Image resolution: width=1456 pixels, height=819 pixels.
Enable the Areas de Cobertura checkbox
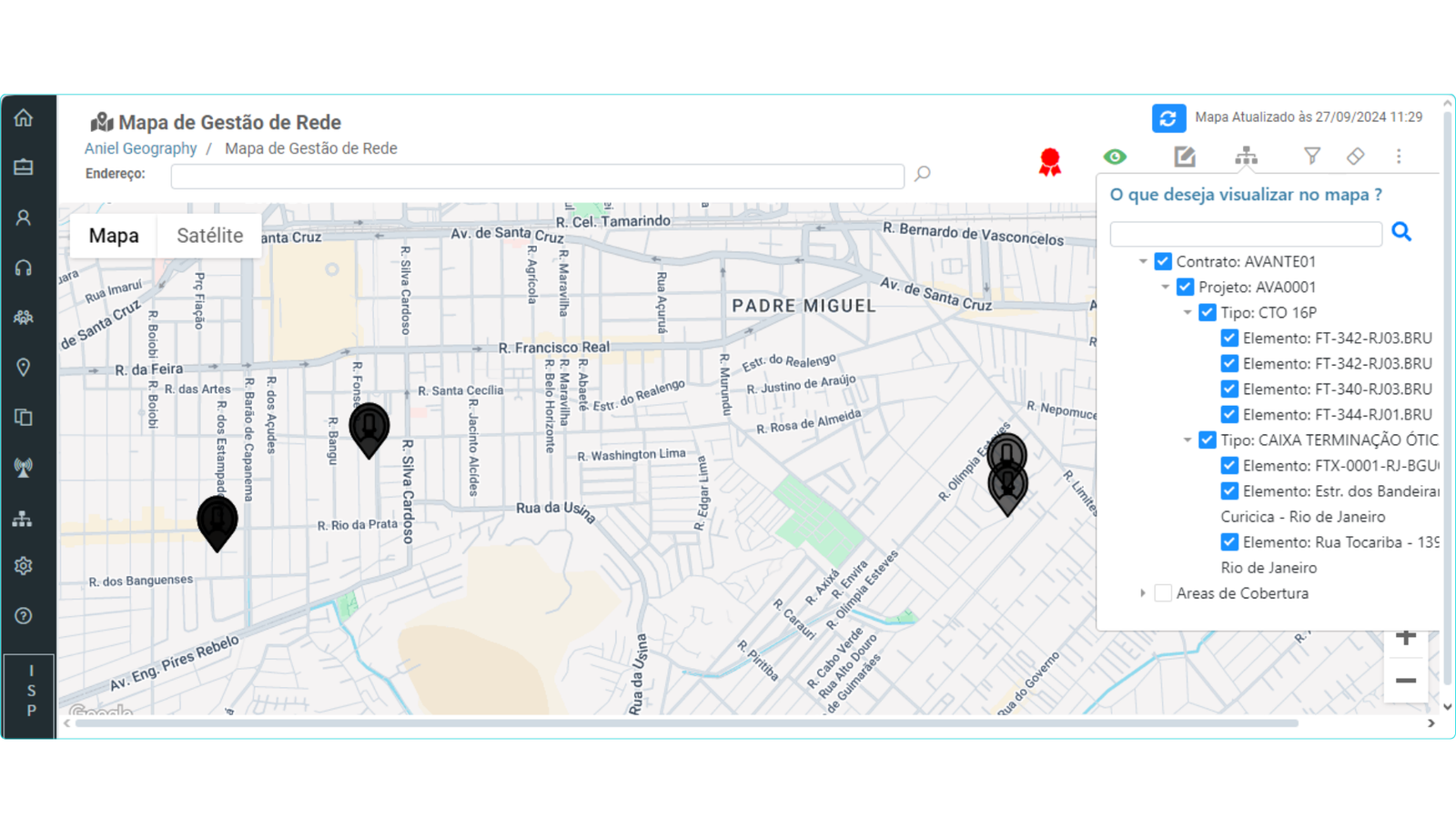tap(1163, 593)
